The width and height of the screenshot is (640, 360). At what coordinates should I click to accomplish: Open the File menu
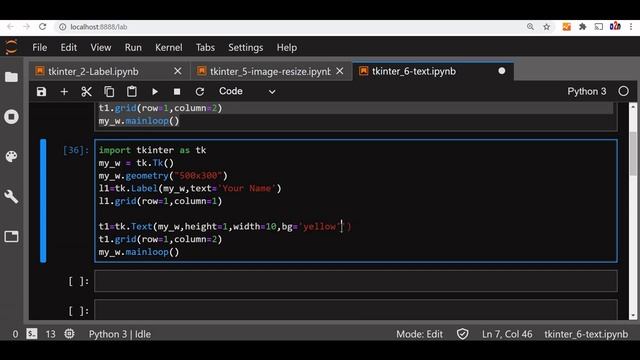coord(40,47)
